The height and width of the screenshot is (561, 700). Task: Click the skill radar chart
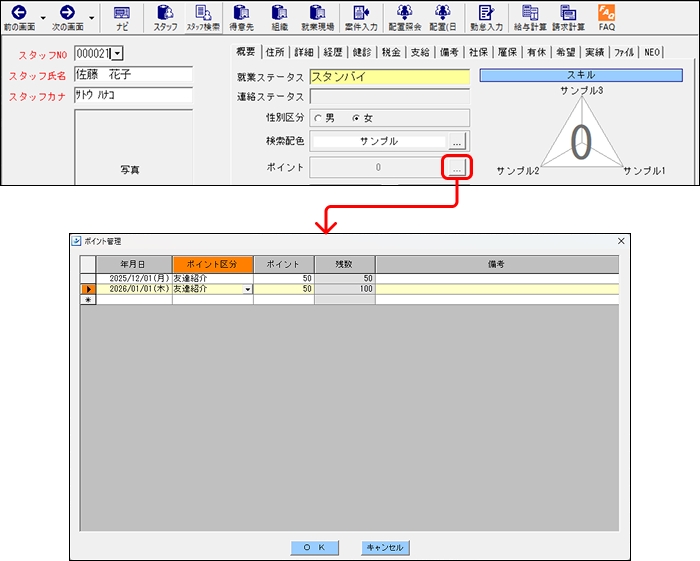[581, 134]
